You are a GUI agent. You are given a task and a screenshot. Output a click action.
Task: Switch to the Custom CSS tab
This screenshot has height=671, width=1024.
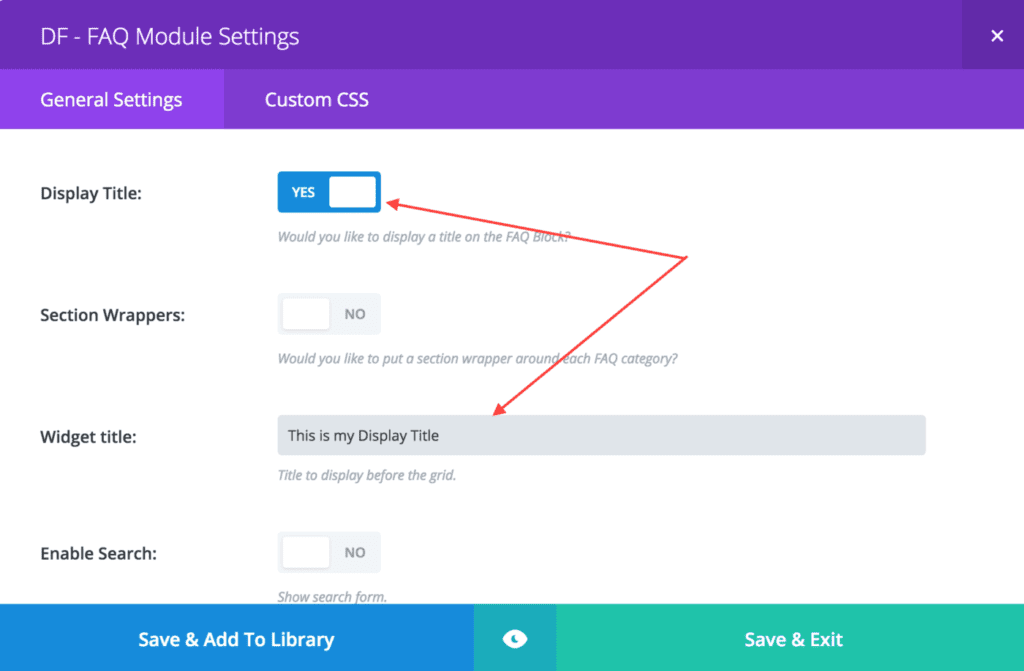(x=317, y=99)
